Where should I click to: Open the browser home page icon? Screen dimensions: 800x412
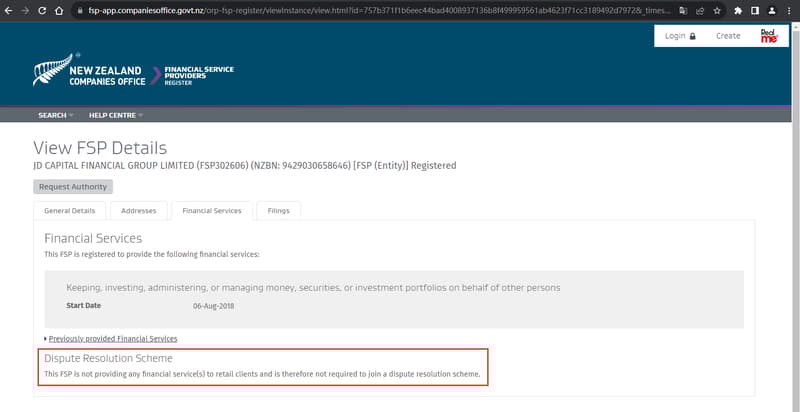[59, 10]
